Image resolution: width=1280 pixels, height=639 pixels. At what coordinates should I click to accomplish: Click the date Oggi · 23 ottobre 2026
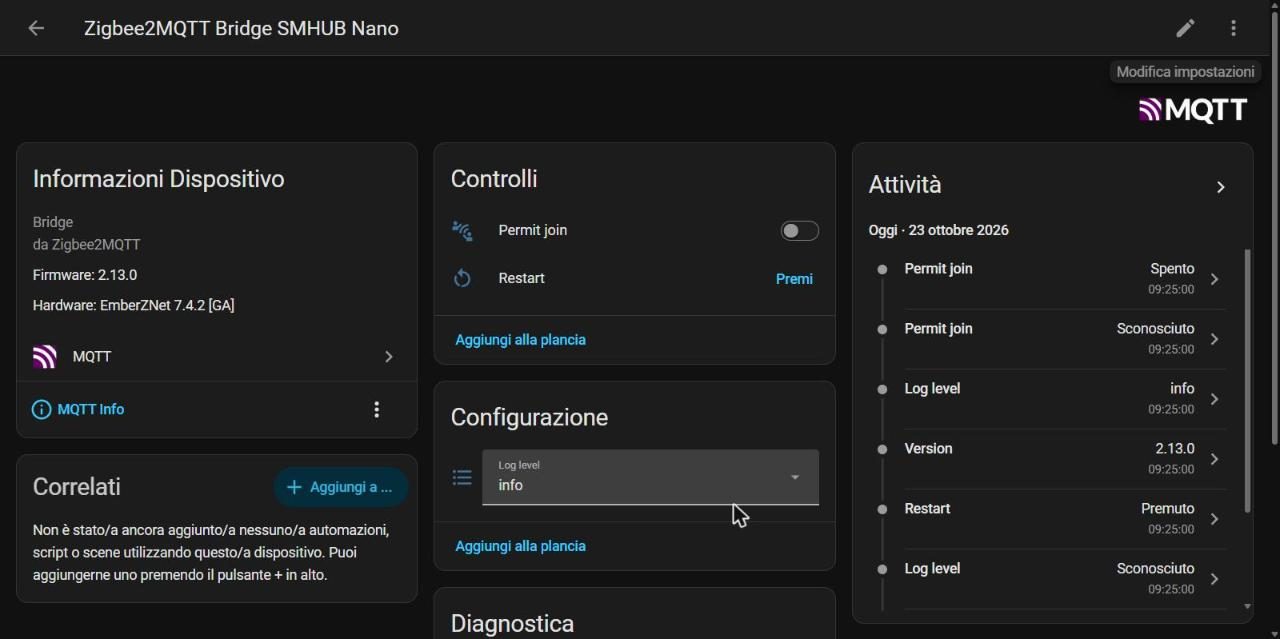938,230
